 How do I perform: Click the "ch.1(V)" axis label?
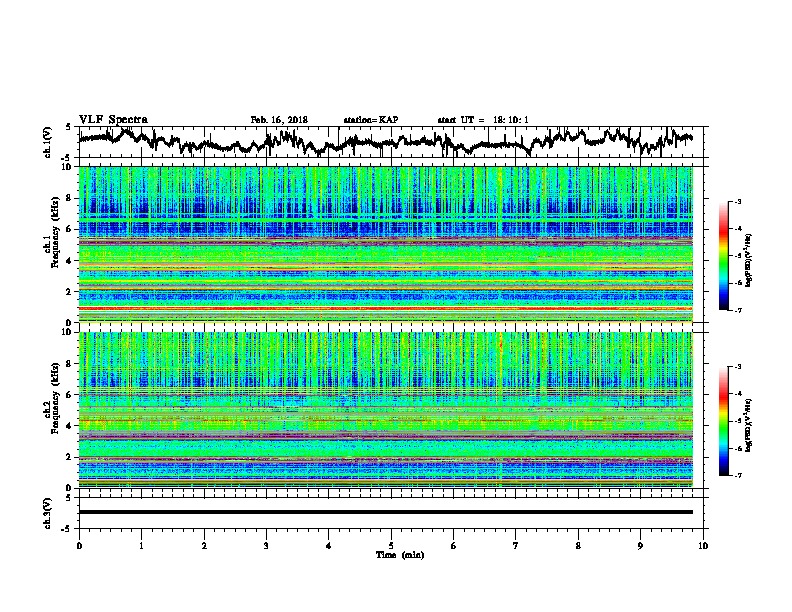coord(48,141)
